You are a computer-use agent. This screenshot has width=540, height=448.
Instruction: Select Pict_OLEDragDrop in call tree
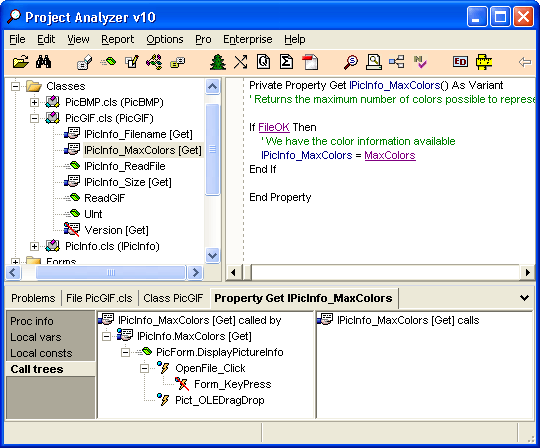[220, 400]
